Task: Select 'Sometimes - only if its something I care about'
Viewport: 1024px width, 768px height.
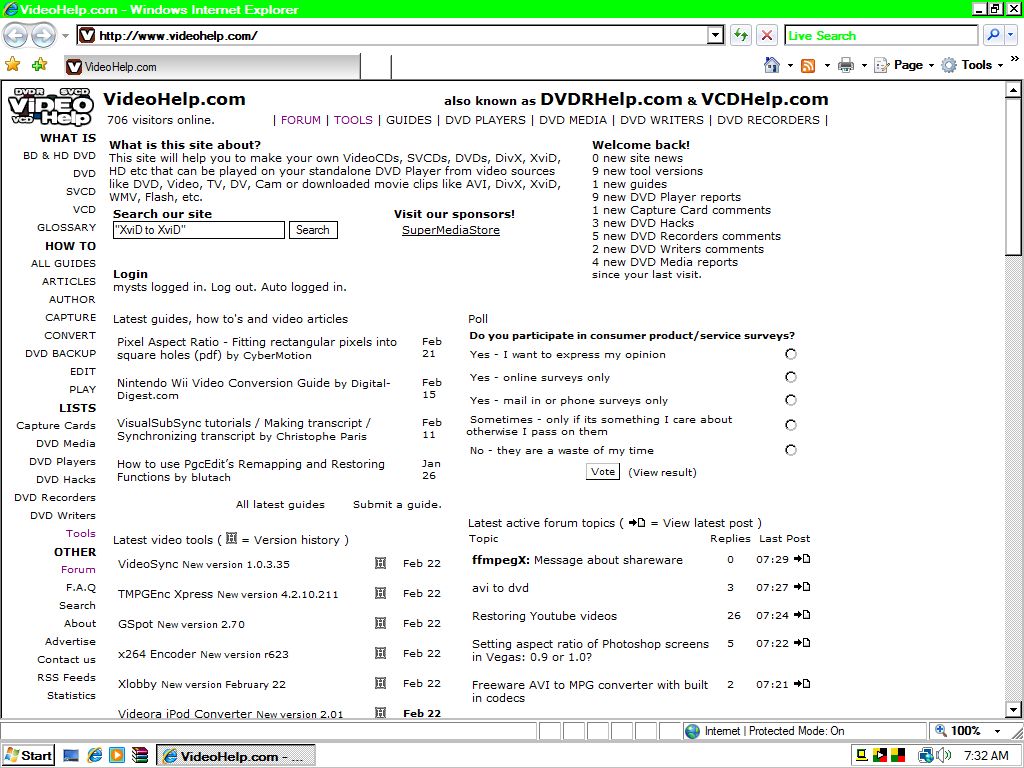Action: point(791,425)
